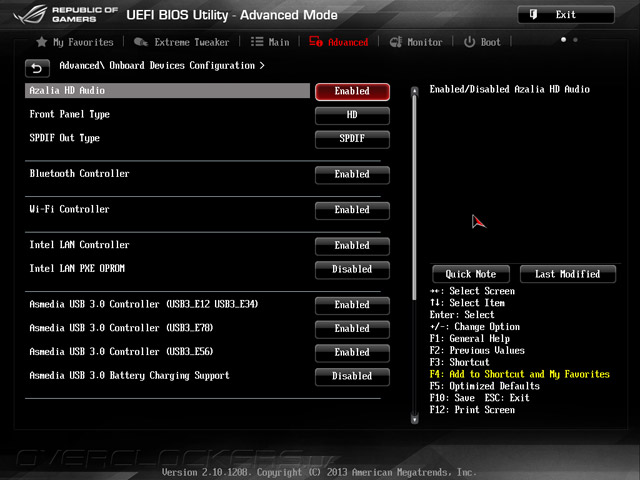Click the F1: General Help hint

coord(470,339)
